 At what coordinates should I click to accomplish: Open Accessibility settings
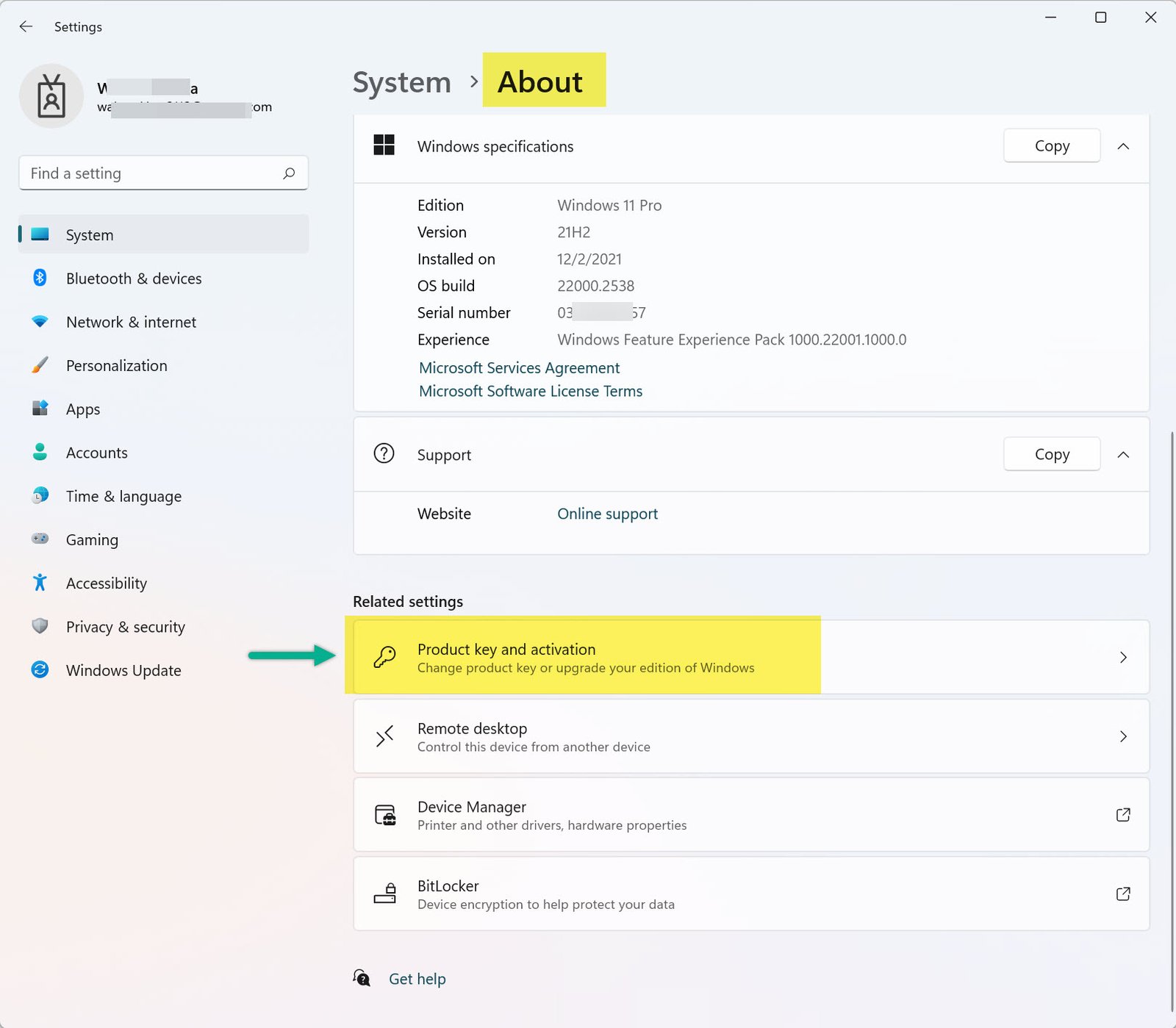click(163, 583)
